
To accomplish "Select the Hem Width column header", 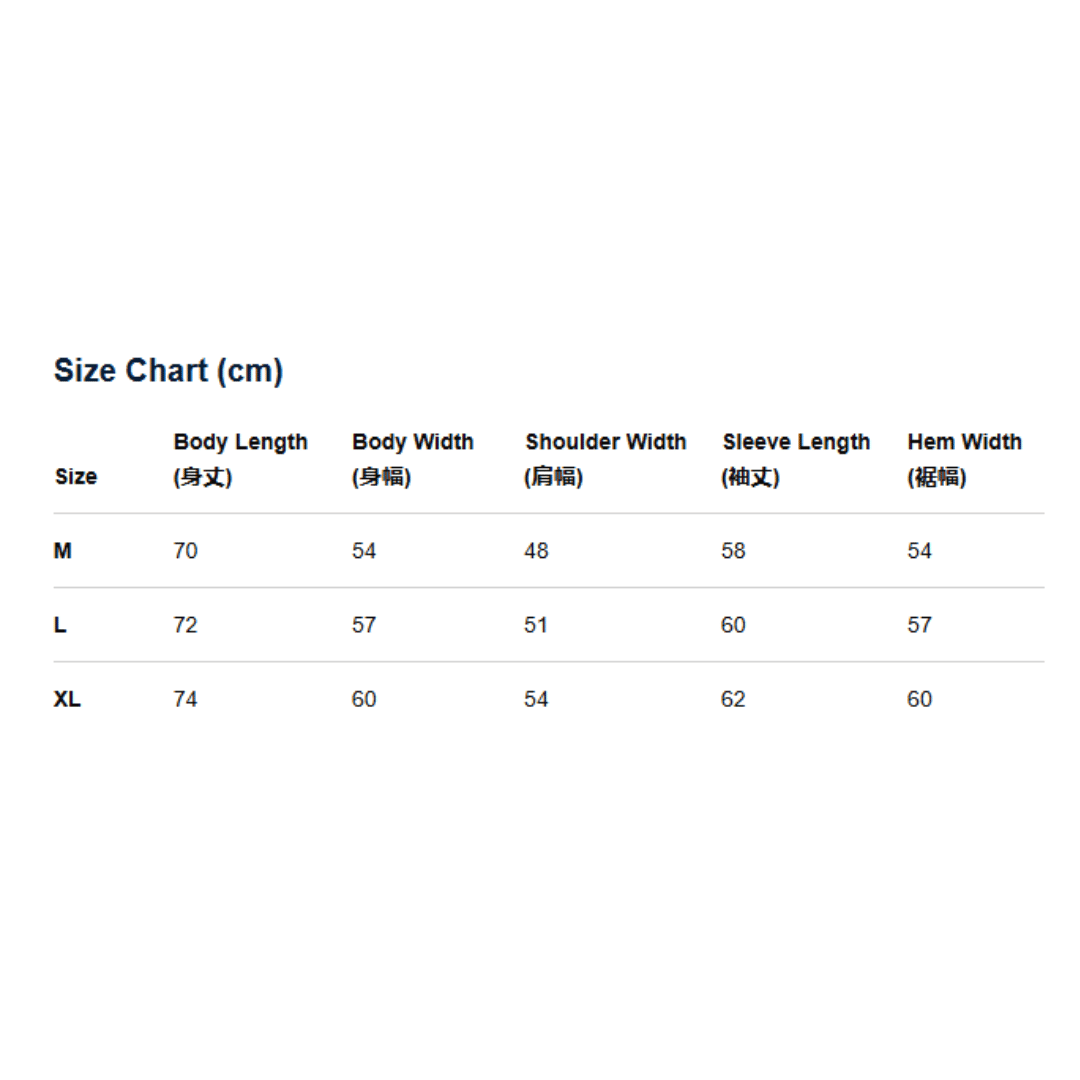I will click(964, 459).
